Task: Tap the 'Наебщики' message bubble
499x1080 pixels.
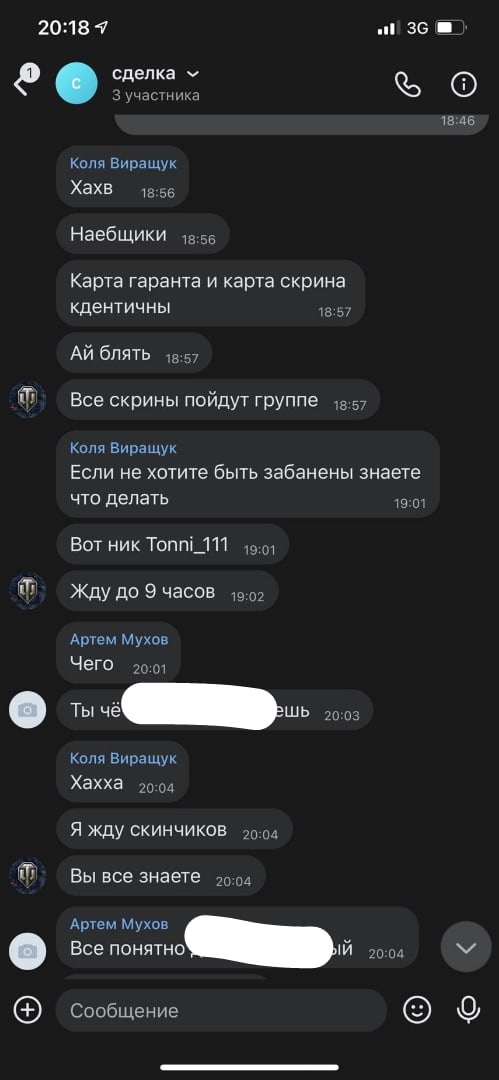Action: [x=143, y=234]
